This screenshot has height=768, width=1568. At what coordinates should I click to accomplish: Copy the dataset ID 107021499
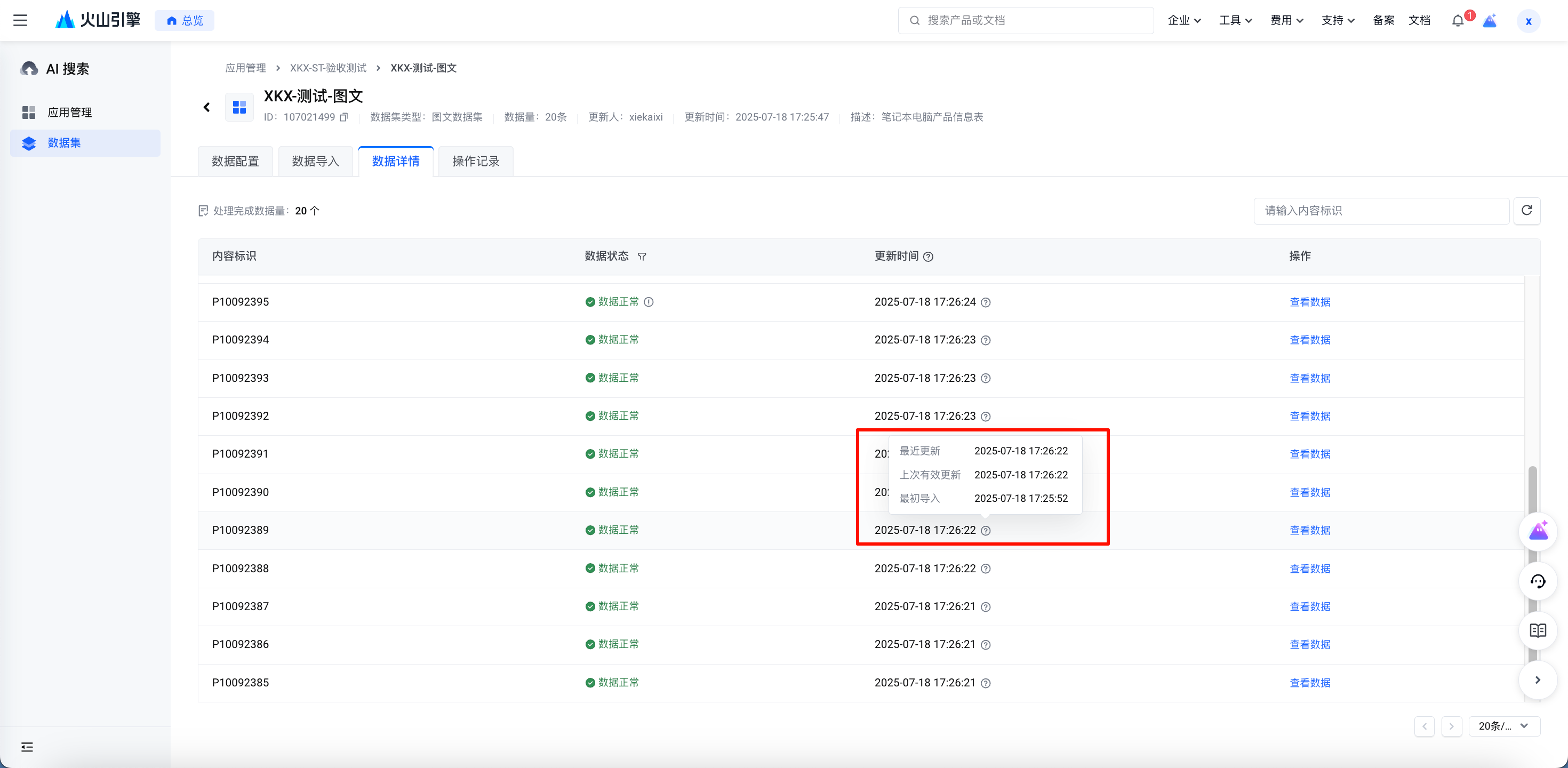point(344,117)
